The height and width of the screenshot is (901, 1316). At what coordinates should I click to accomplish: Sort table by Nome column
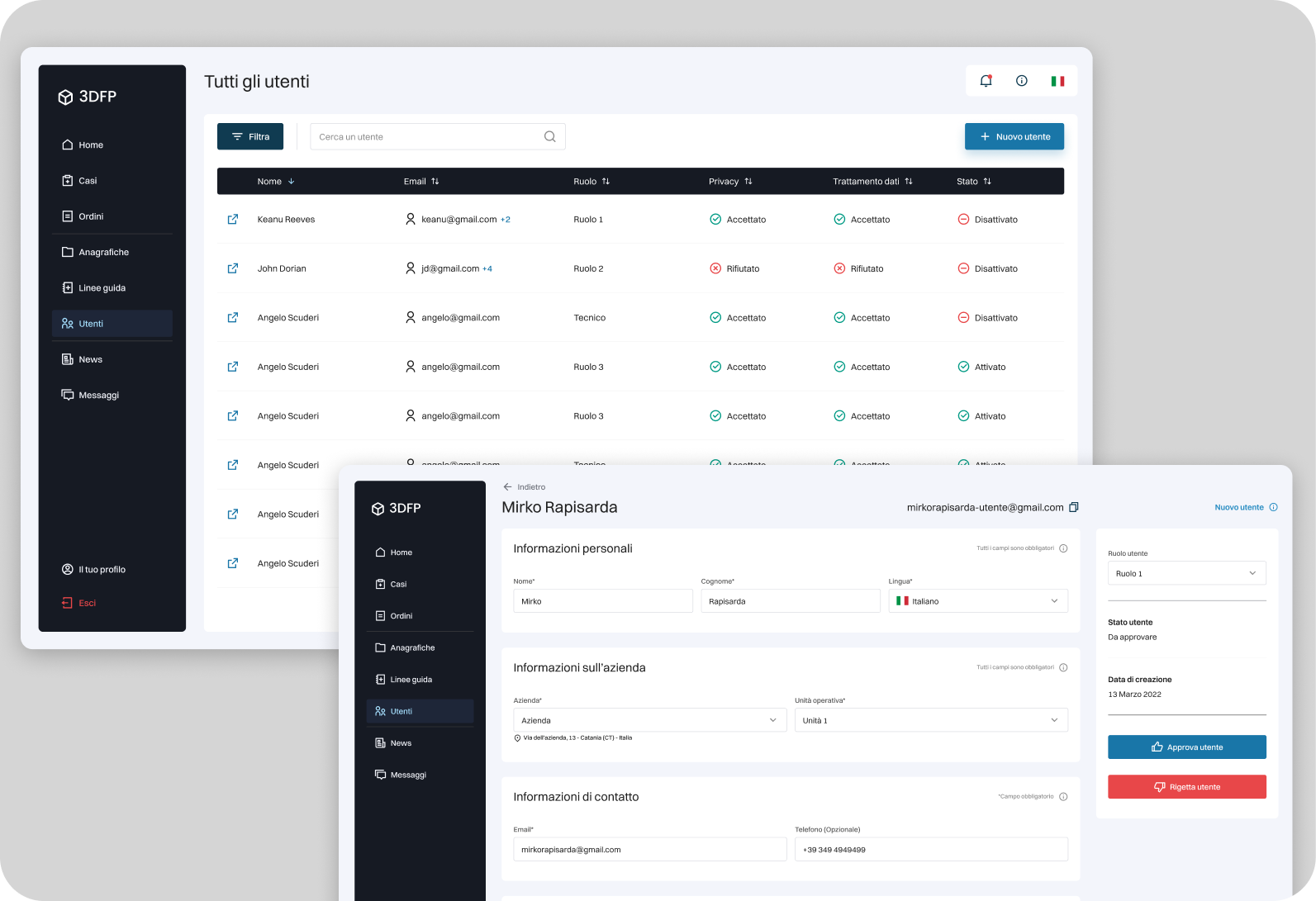coord(276,182)
